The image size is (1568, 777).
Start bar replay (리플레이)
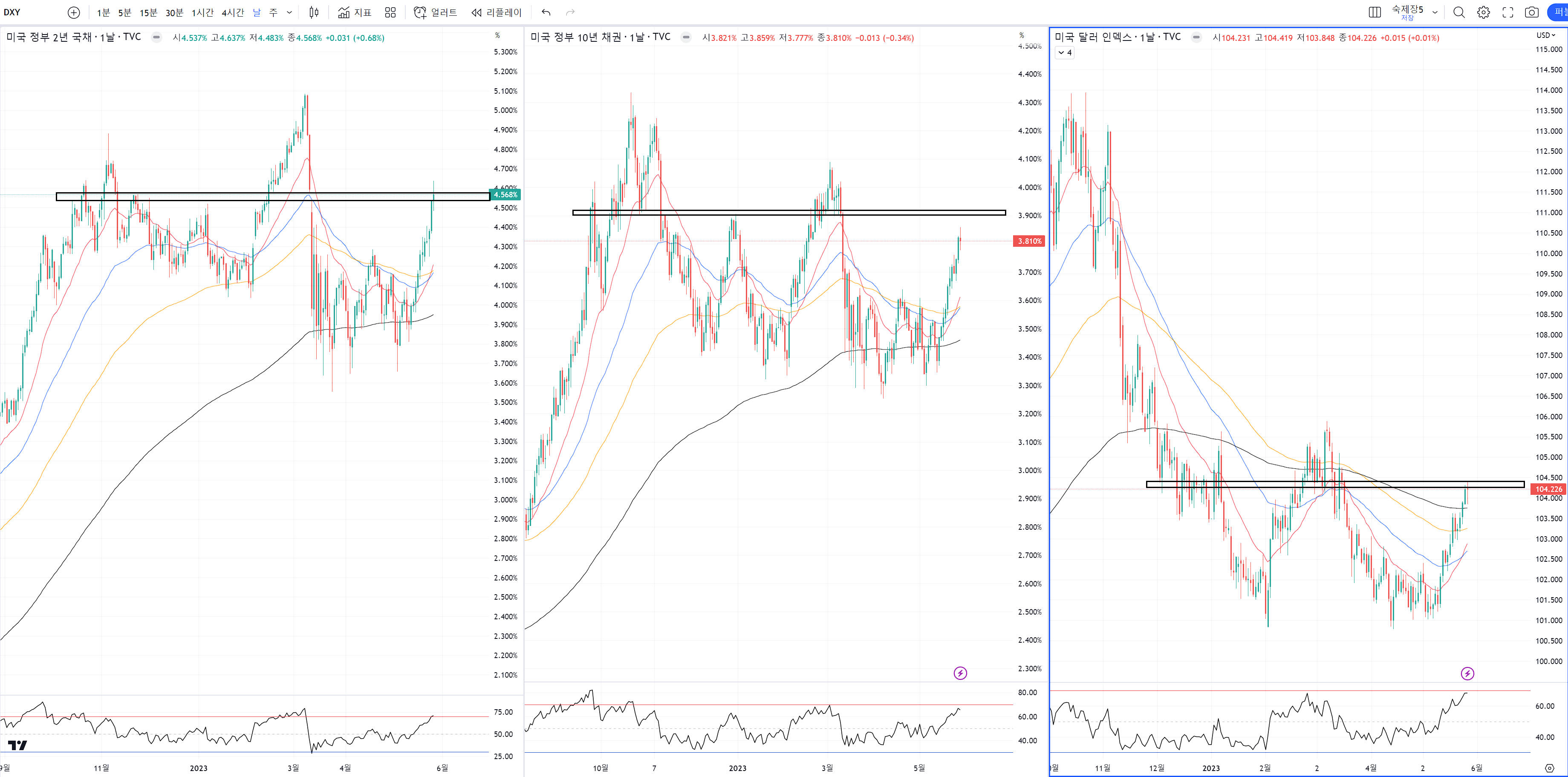pyautogui.click(x=496, y=12)
